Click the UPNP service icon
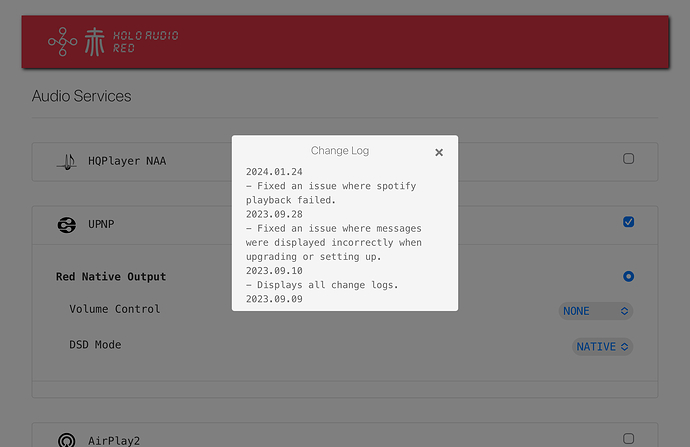690x447 pixels. [x=66, y=225]
